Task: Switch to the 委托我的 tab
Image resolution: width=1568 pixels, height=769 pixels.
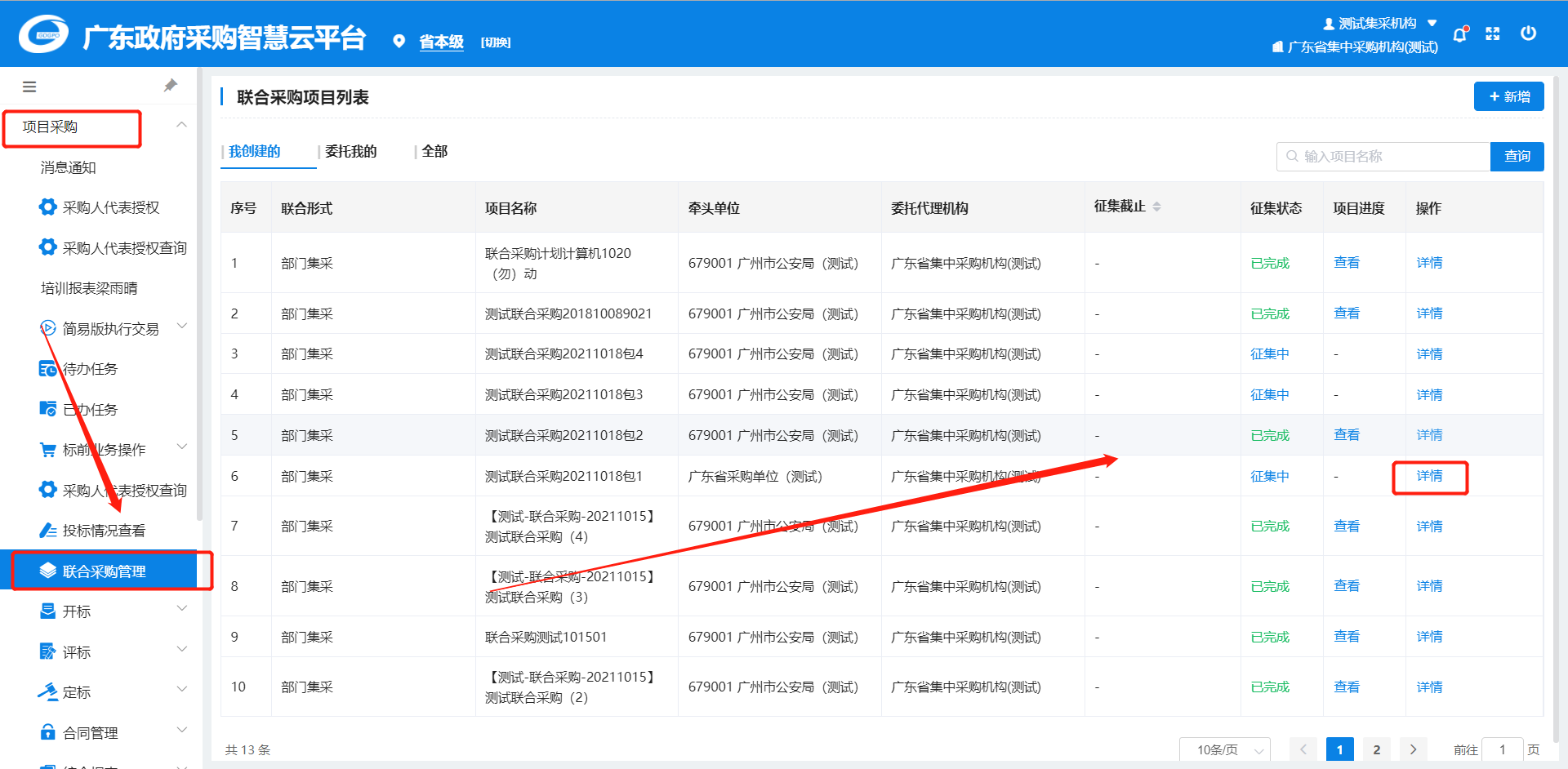Action: click(350, 151)
